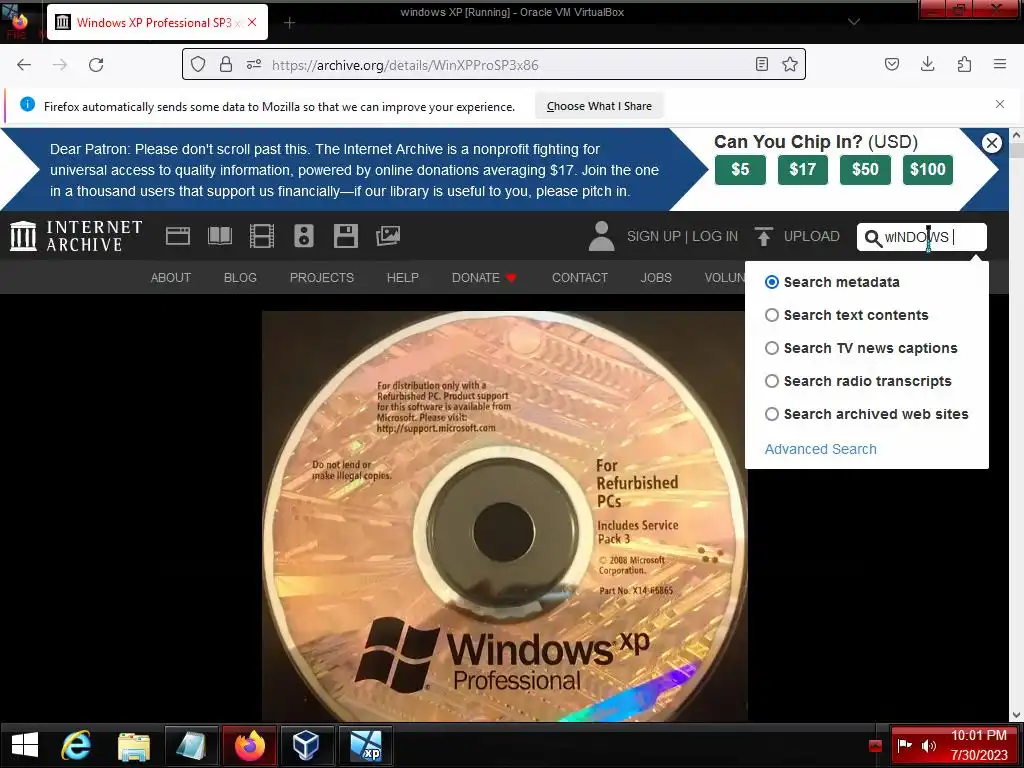Click the upload arrow icon
1024x768 pixels.
point(763,236)
